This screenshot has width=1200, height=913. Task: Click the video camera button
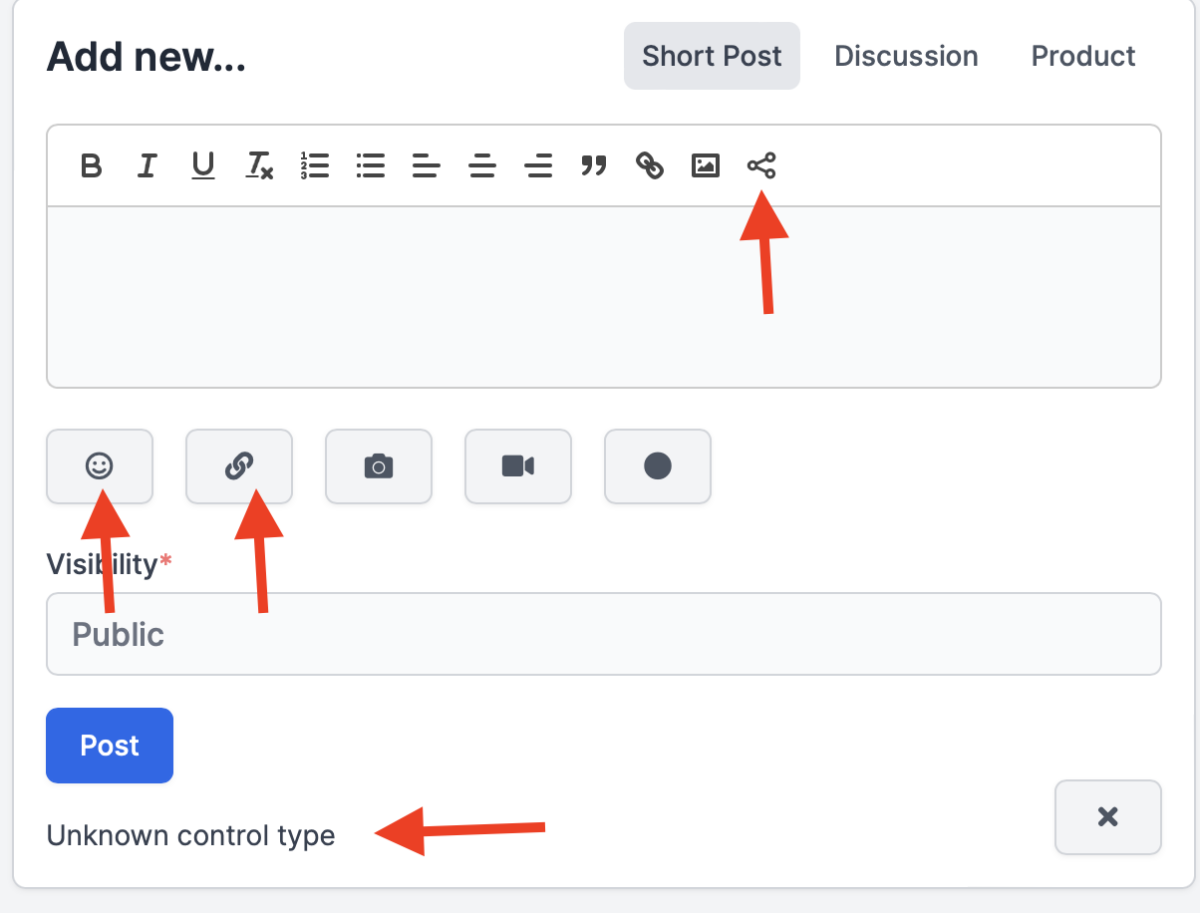[x=518, y=466]
